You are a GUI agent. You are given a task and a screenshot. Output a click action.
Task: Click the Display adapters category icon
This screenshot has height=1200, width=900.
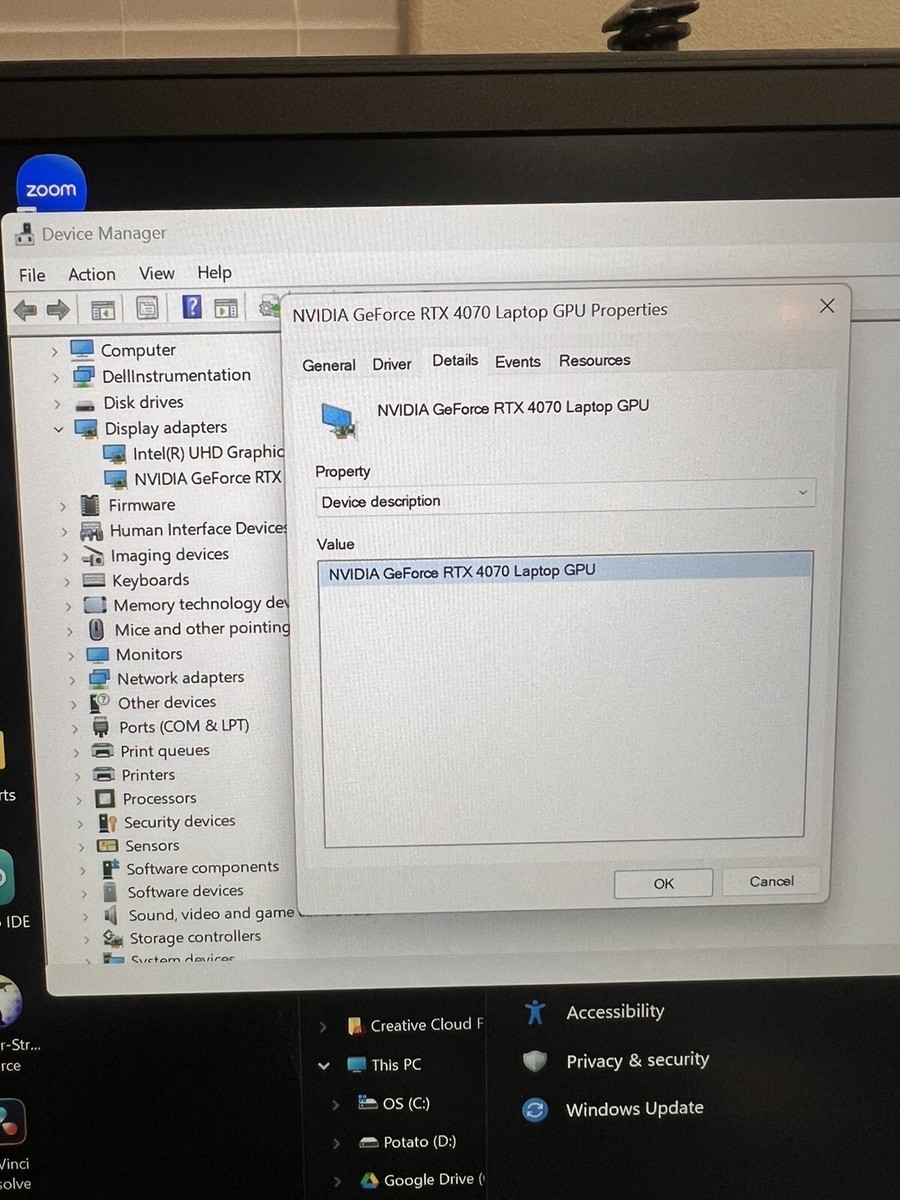tap(87, 429)
